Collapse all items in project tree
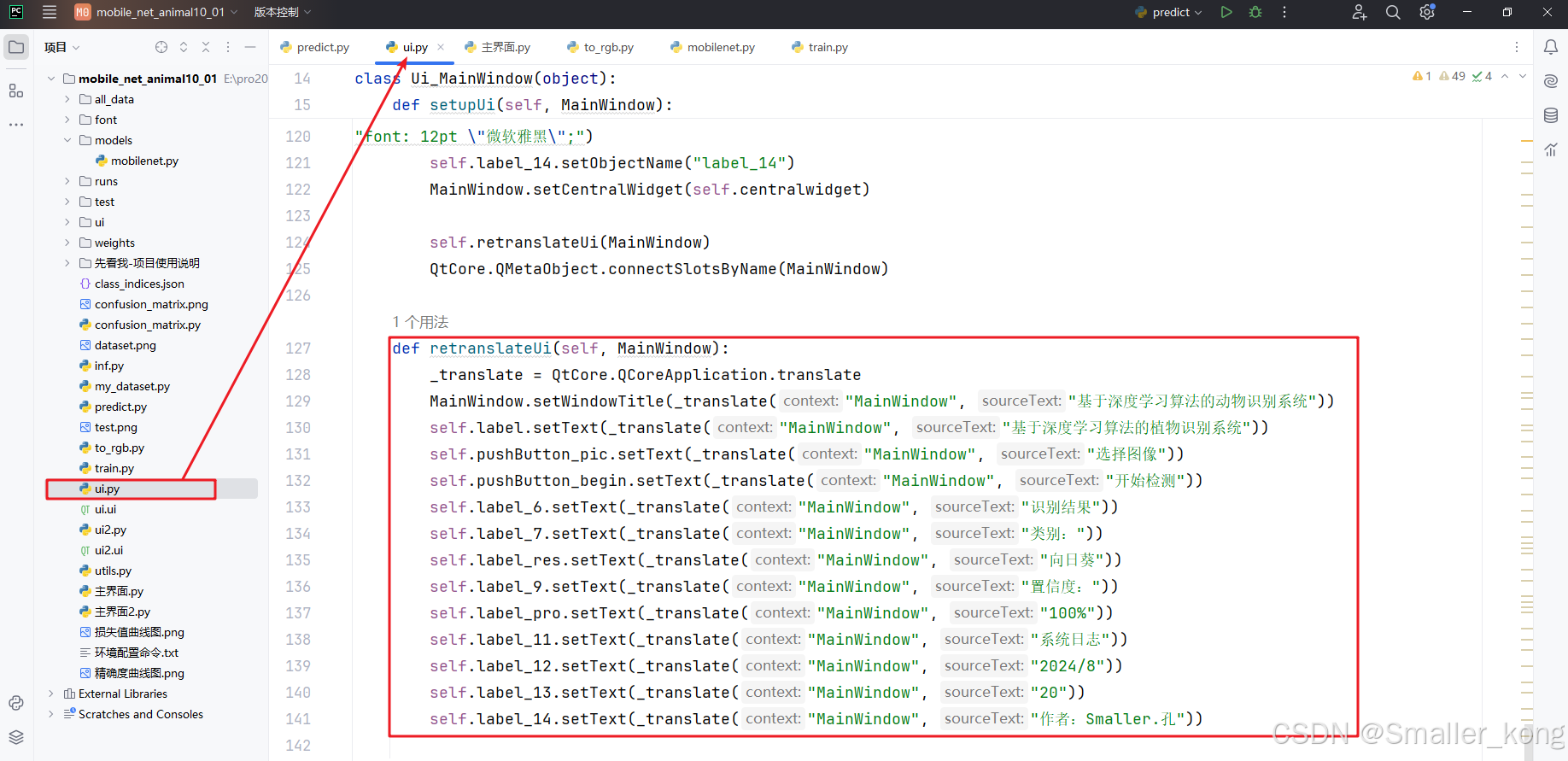Screen dimensions: 1568x761 click(x=206, y=47)
